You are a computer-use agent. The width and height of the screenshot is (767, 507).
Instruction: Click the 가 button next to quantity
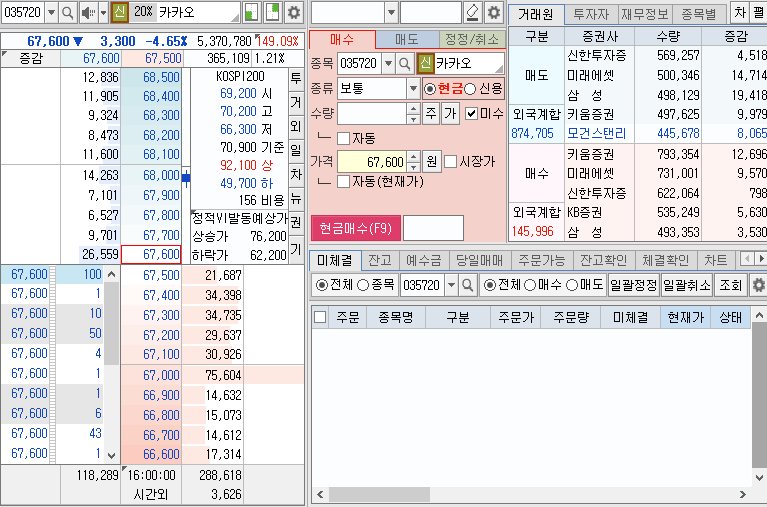[x=450, y=114]
